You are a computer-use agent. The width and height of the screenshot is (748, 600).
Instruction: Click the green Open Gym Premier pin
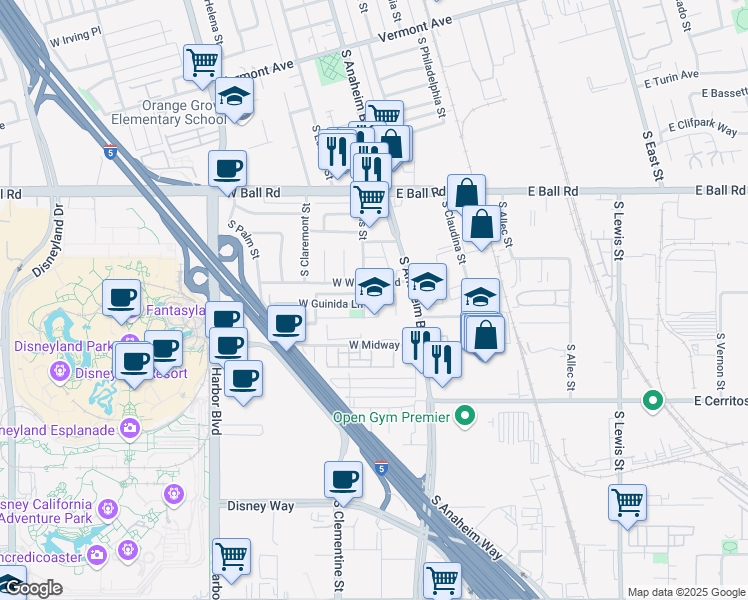[465, 416]
